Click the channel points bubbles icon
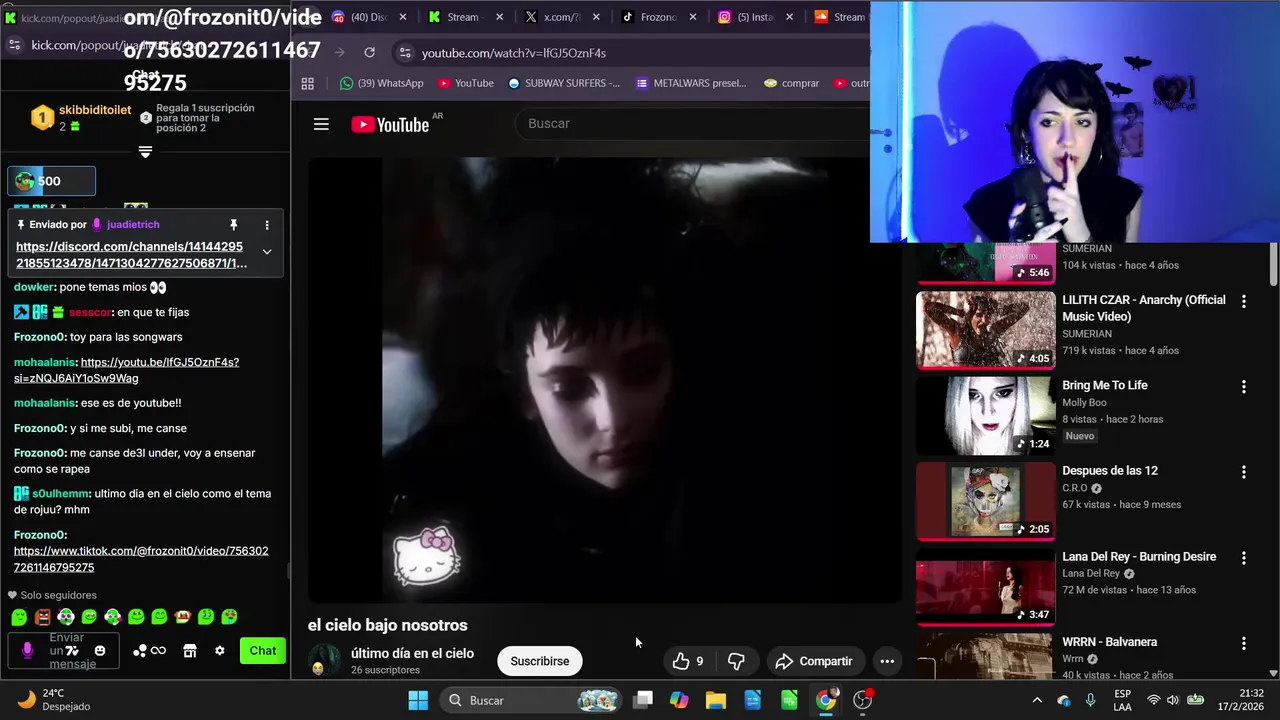The width and height of the screenshot is (1280, 720). click(139, 651)
